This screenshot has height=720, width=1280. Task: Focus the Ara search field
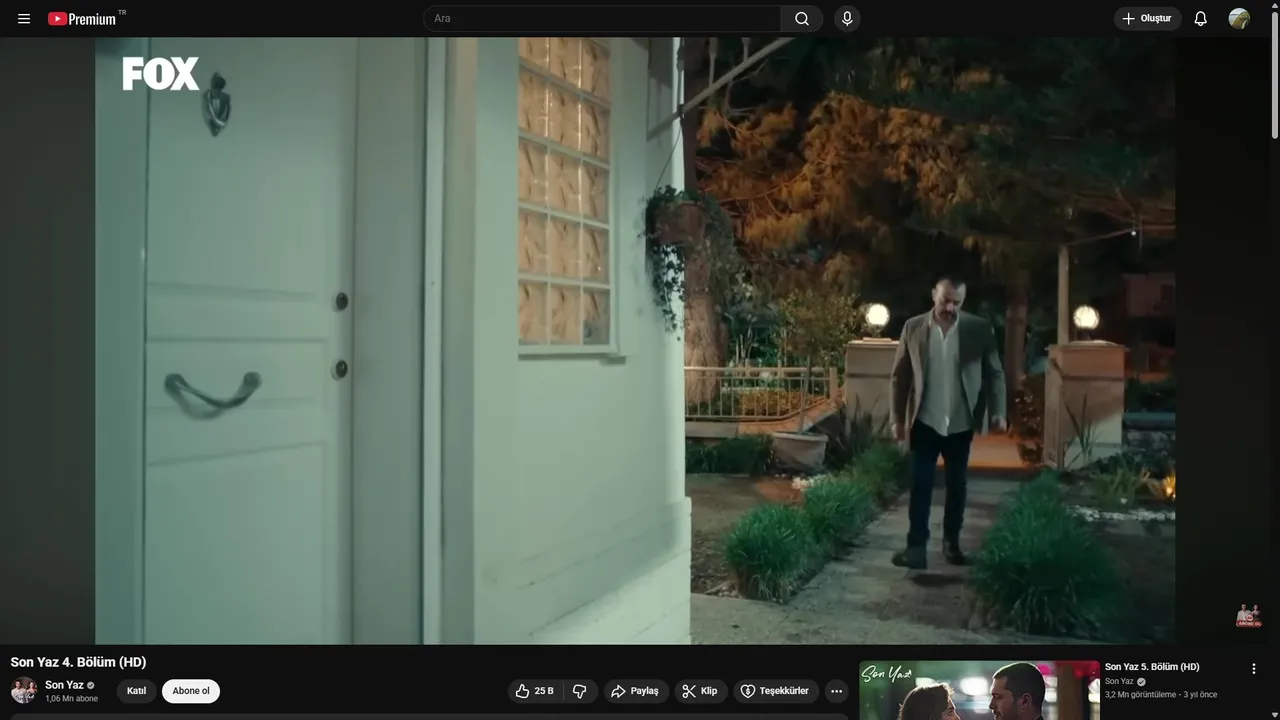(x=603, y=19)
